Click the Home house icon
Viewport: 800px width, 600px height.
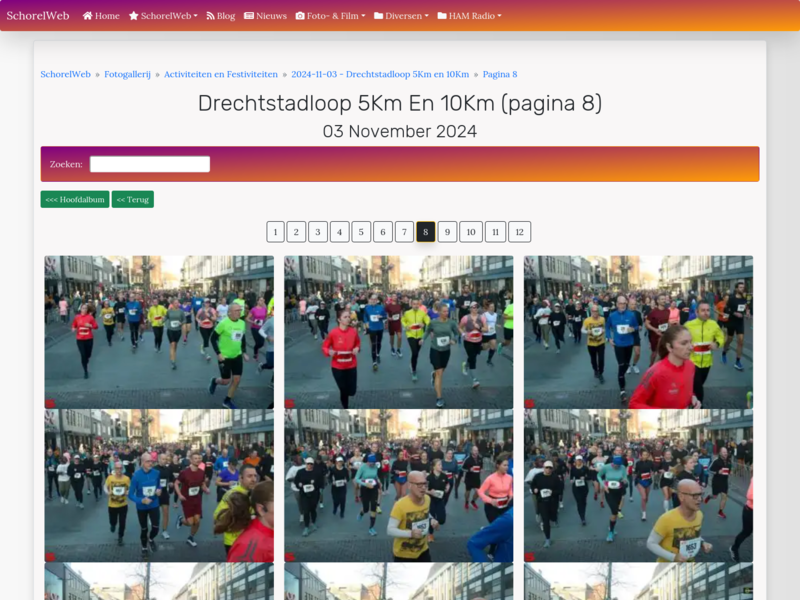click(87, 16)
